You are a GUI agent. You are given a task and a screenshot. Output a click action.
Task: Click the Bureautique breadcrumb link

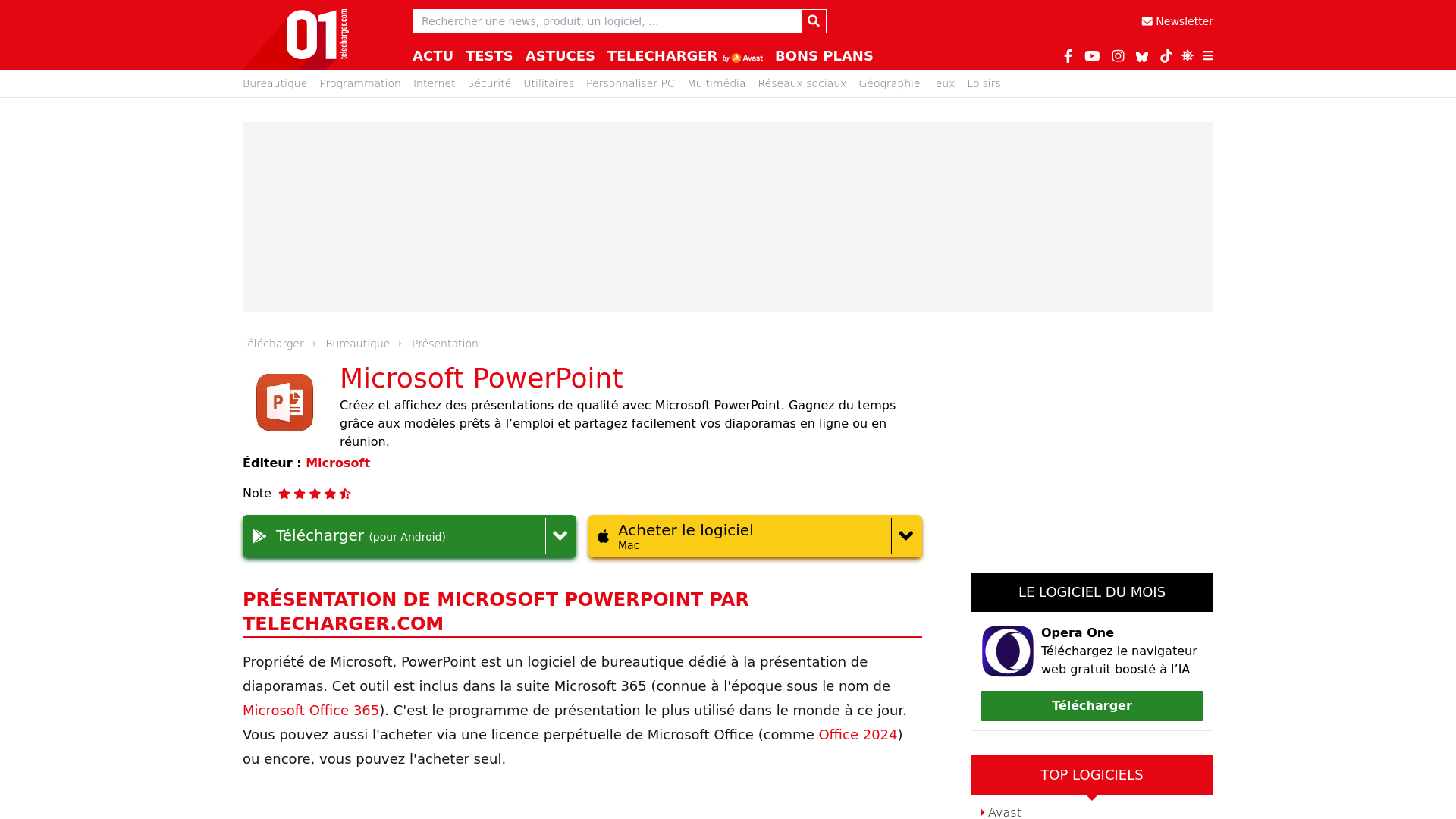[358, 344]
